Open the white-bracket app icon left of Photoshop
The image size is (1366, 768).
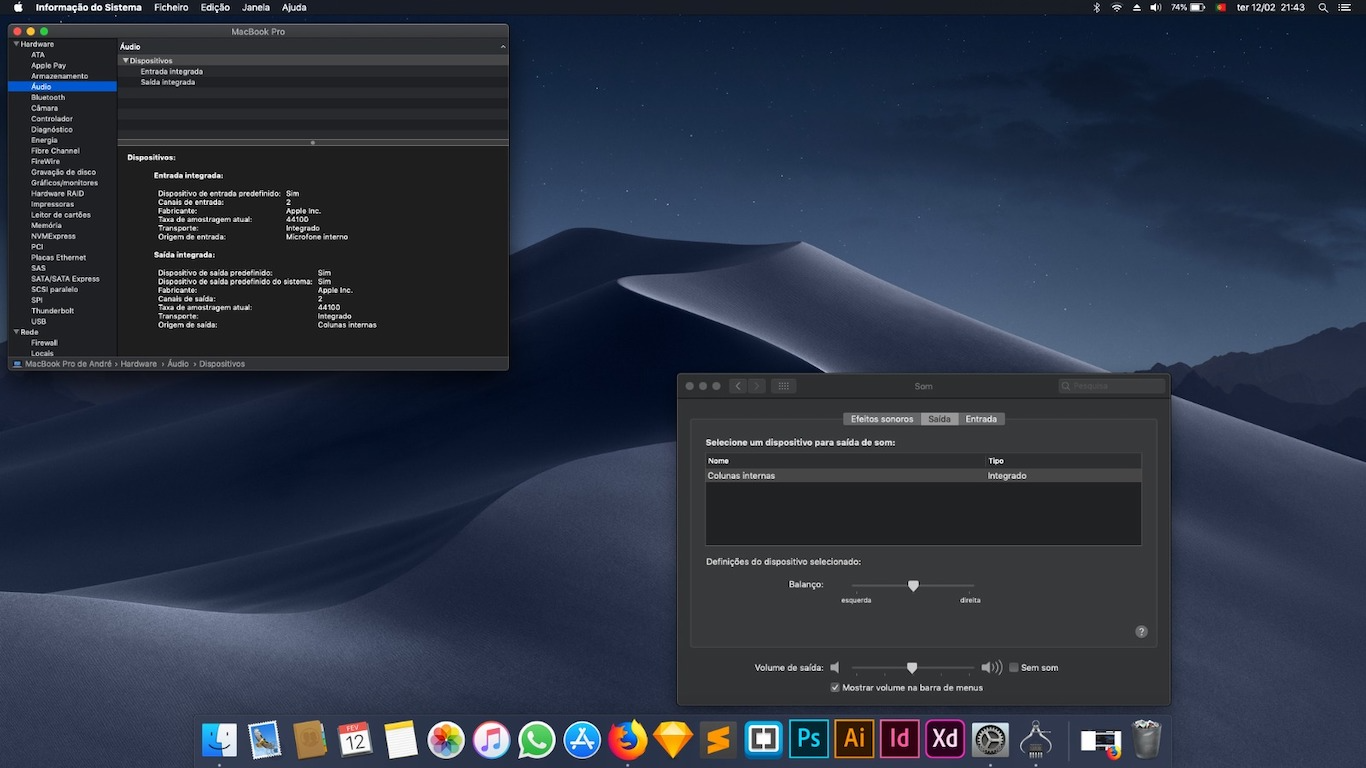pyautogui.click(x=763, y=740)
